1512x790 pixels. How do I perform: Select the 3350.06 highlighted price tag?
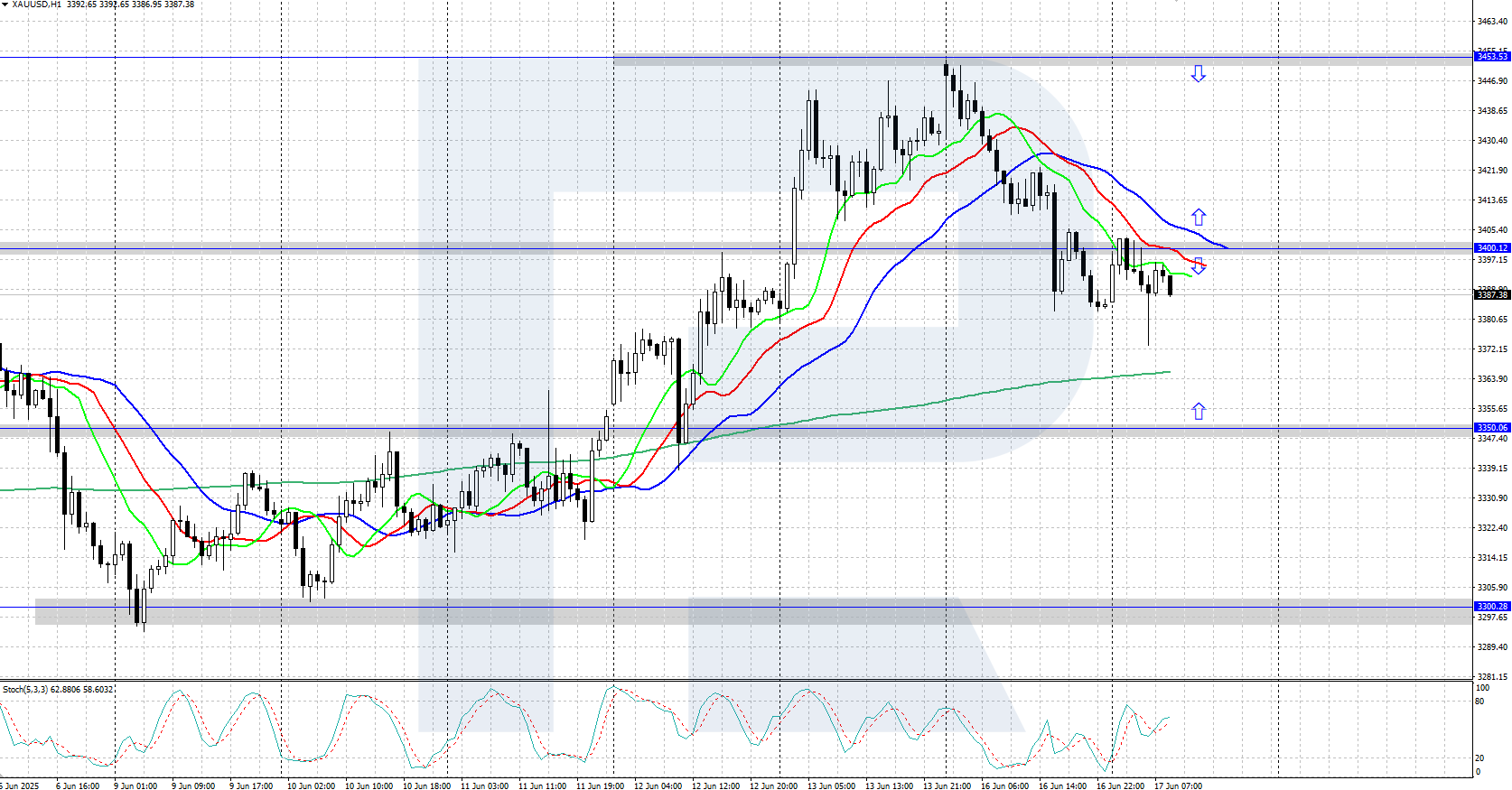(x=1492, y=427)
